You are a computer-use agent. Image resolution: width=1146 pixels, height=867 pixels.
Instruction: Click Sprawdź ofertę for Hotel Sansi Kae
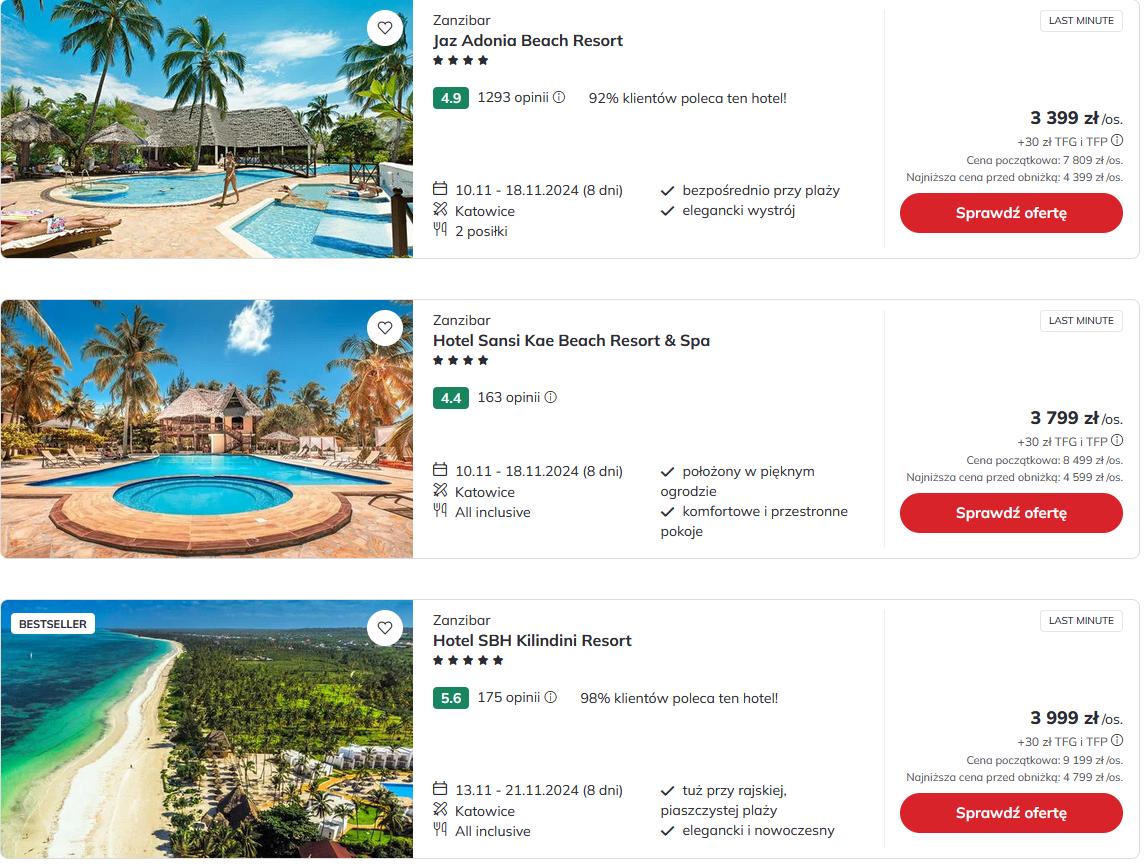coord(1011,512)
